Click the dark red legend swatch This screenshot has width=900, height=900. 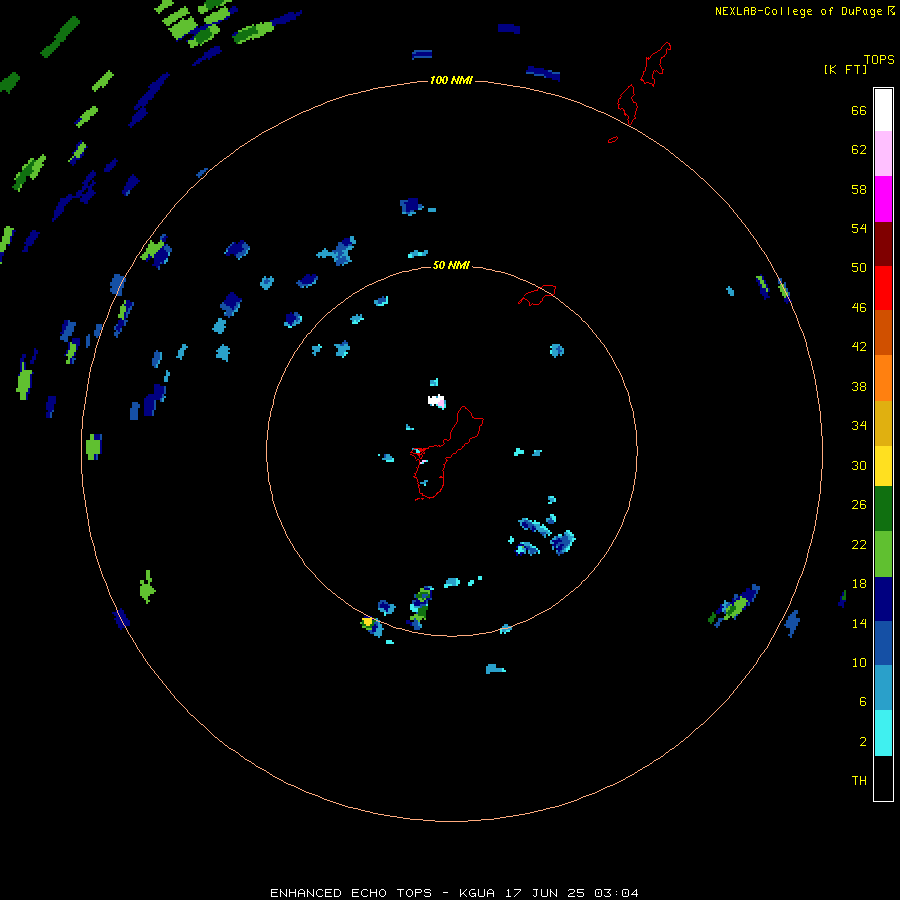coord(883,244)
